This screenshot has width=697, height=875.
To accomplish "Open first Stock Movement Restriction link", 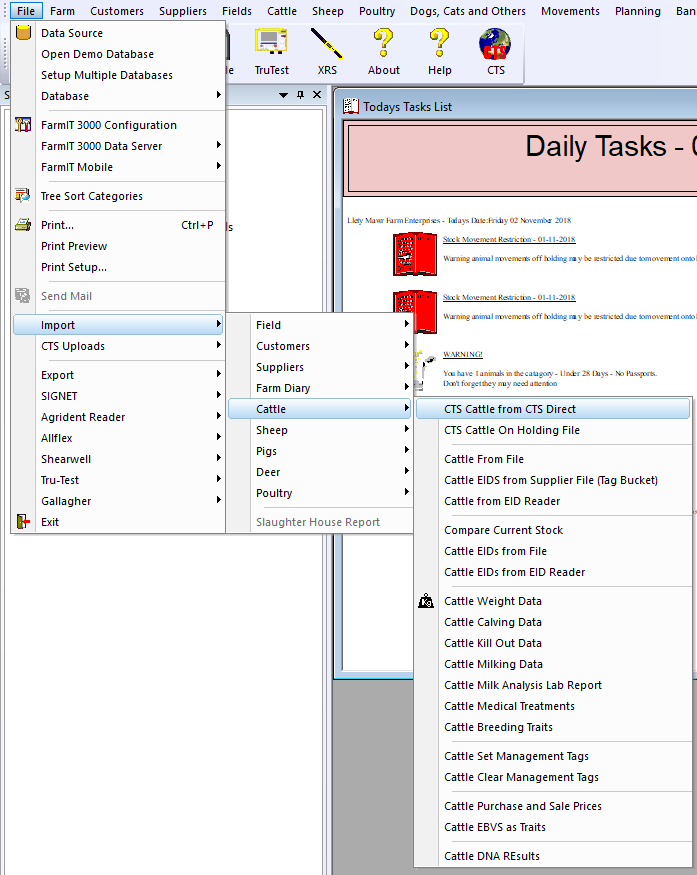I will click(x=508, y=239).
